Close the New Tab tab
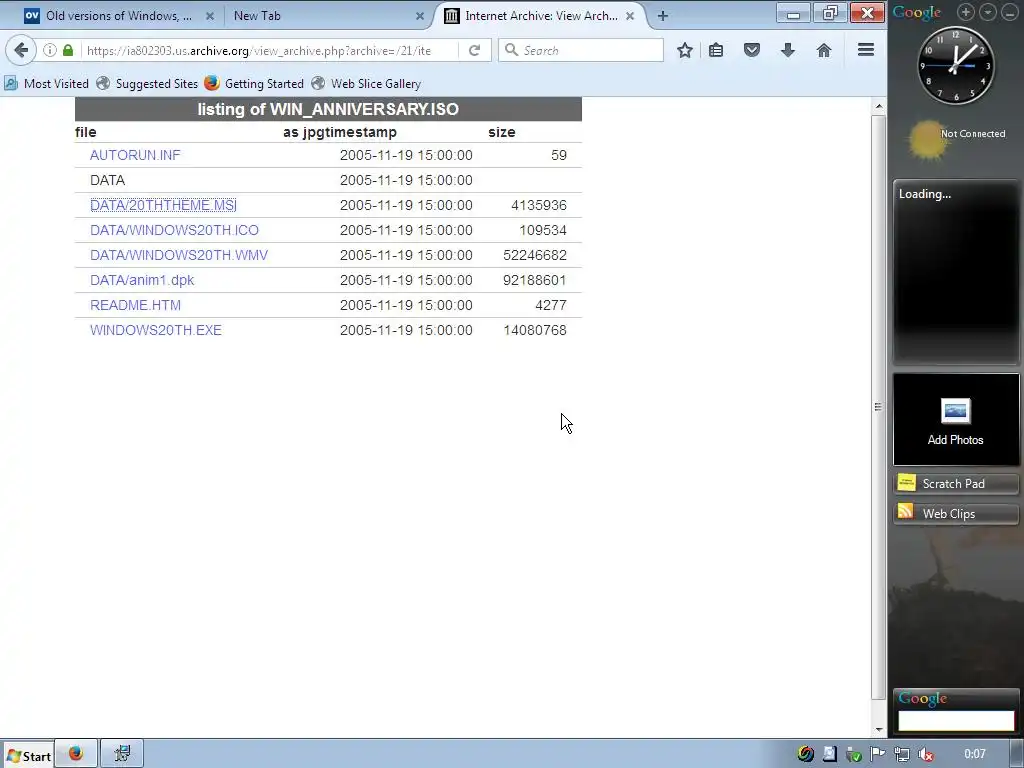The image size is (1024, 768). (x=420, y=16)
